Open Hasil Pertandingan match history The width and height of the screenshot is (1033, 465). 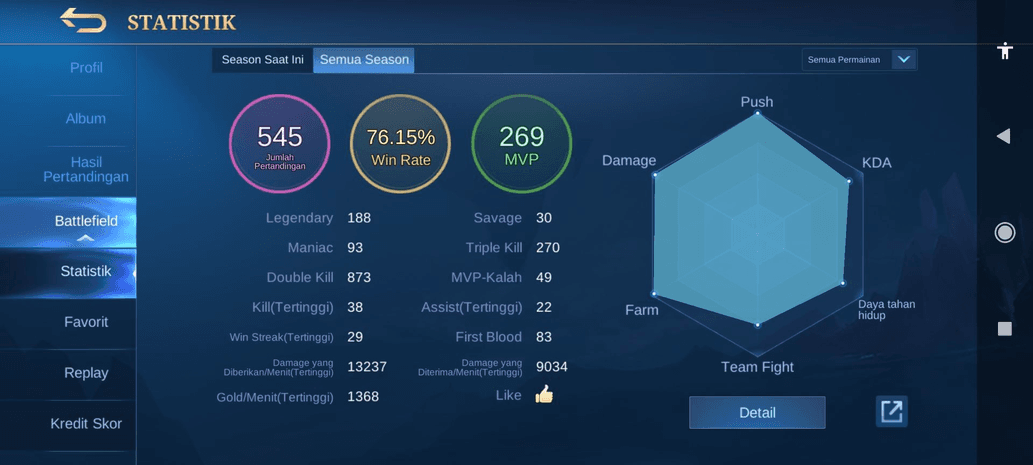86,170
